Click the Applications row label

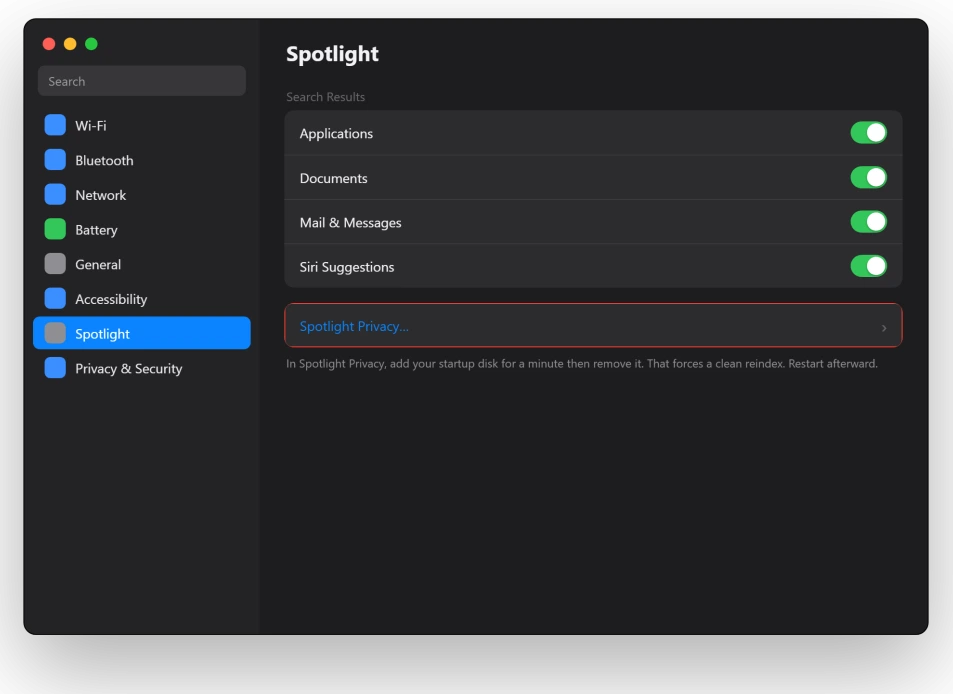[x=336, y=134]
